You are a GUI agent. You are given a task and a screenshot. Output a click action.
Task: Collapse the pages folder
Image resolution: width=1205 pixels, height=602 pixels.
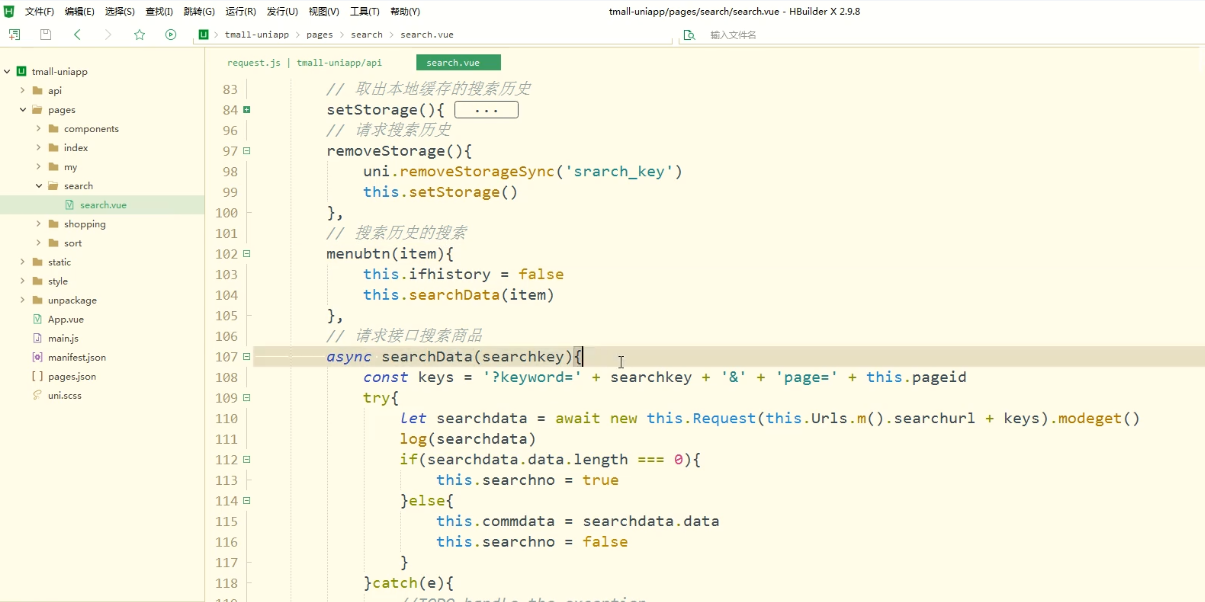pos(23,110)
